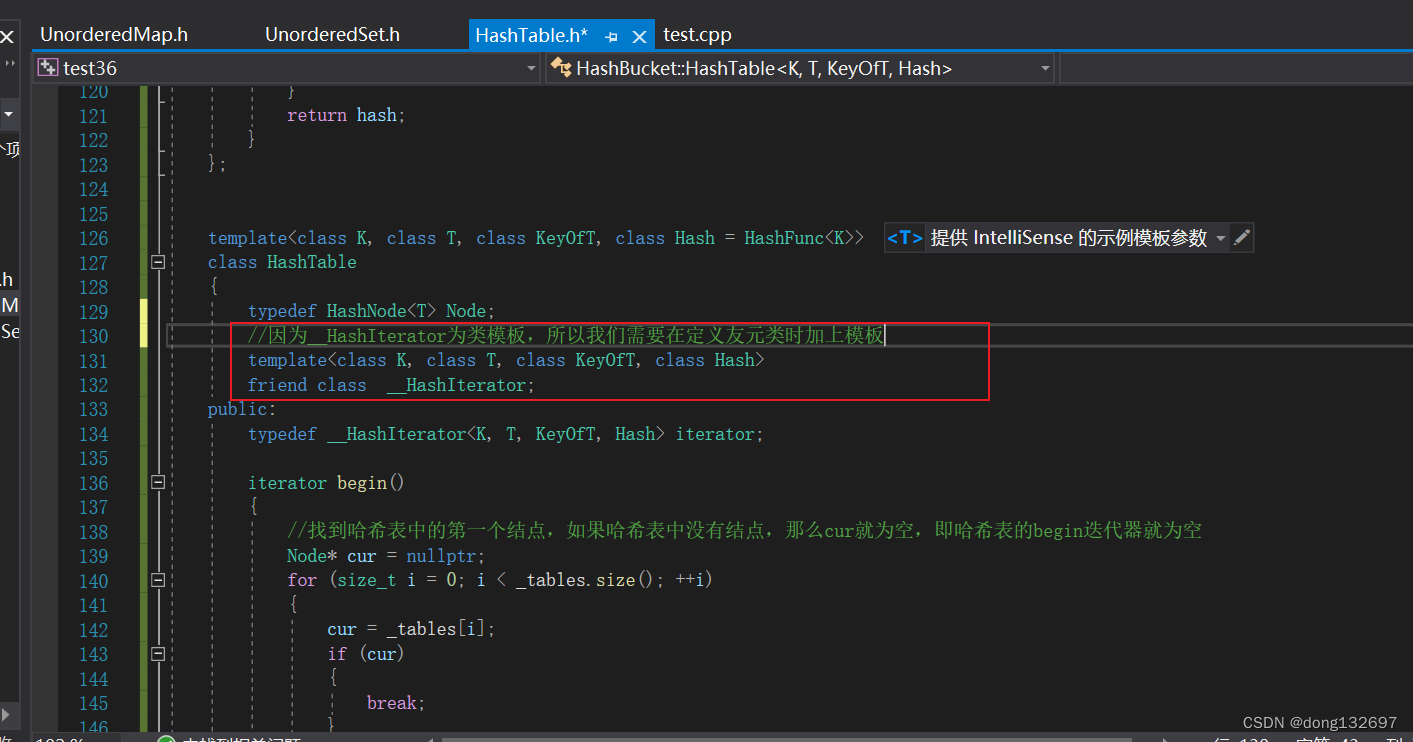Click the 'typedef __HashIterator' iterator line
1413x742 pixels.
(505, 434)
